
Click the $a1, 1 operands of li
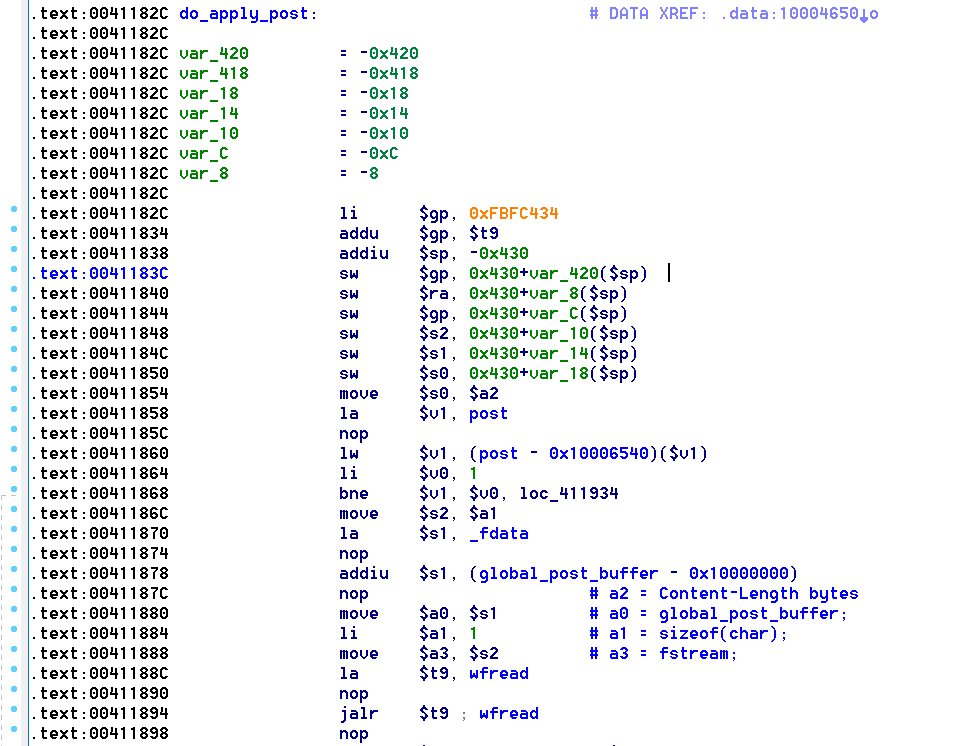[x=449, y=634]
